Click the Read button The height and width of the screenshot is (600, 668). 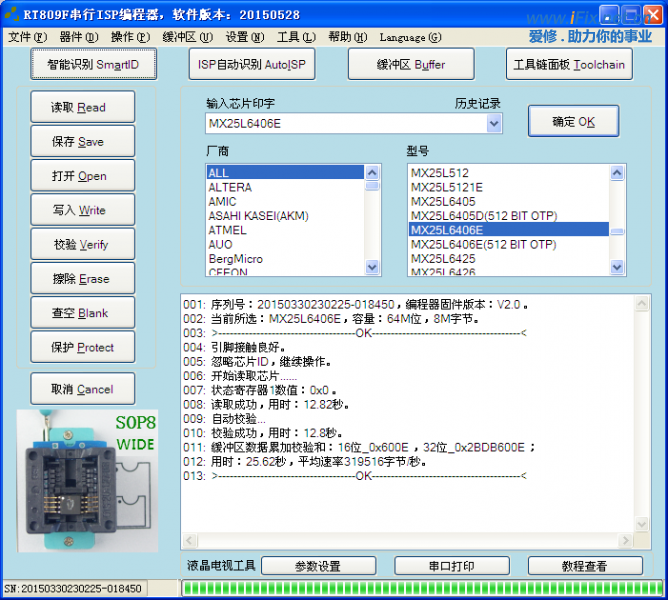(83, 107)
